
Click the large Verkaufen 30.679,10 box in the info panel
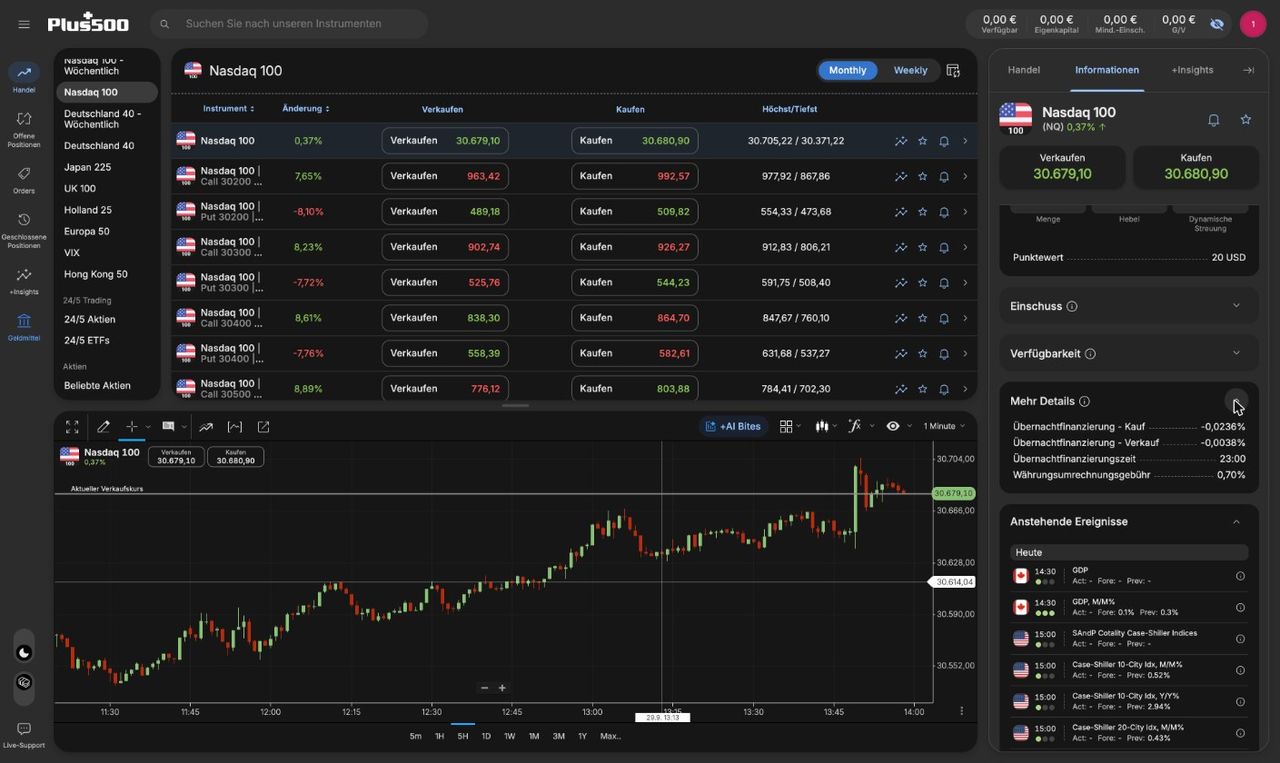(x=1063, y=166)
